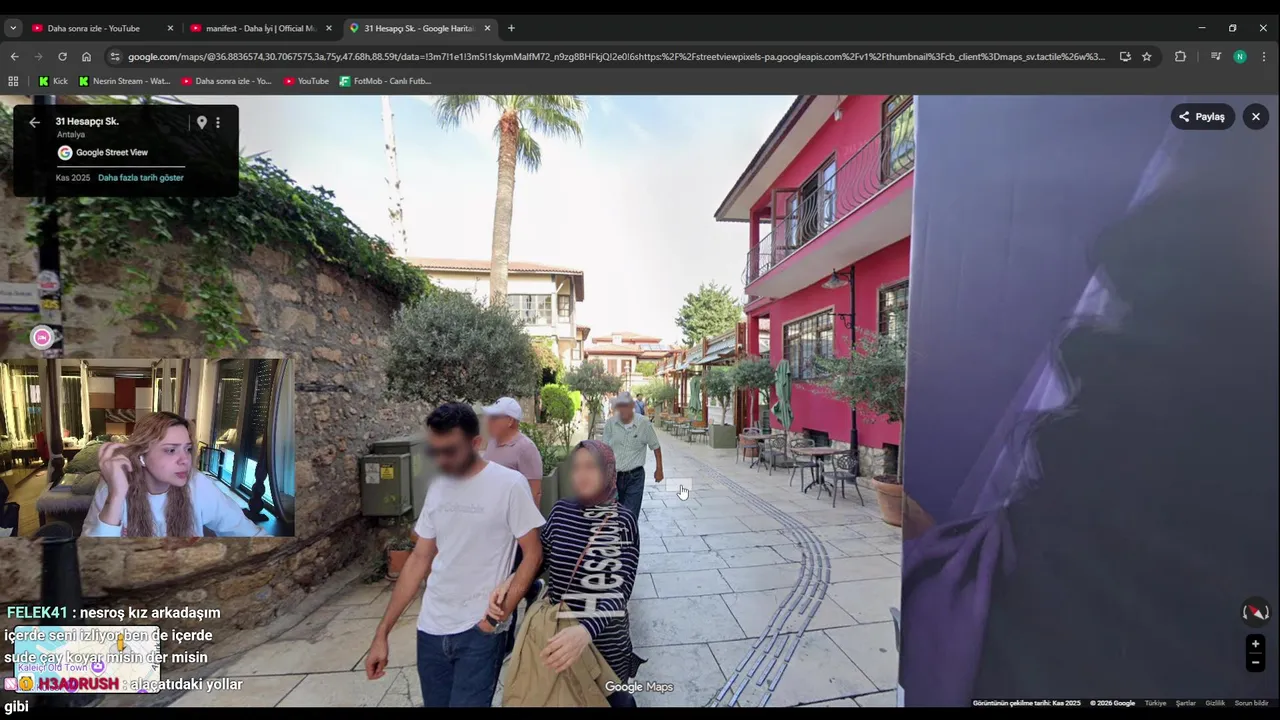Open the site information icon in address bar
The image size is (1280, 720).
point(114,57)
